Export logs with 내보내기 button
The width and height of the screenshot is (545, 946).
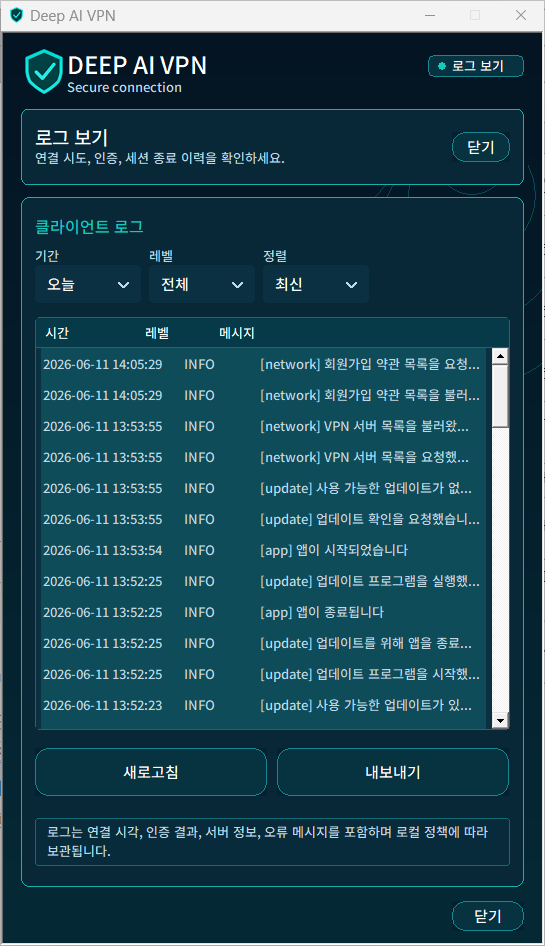point(392,772)
